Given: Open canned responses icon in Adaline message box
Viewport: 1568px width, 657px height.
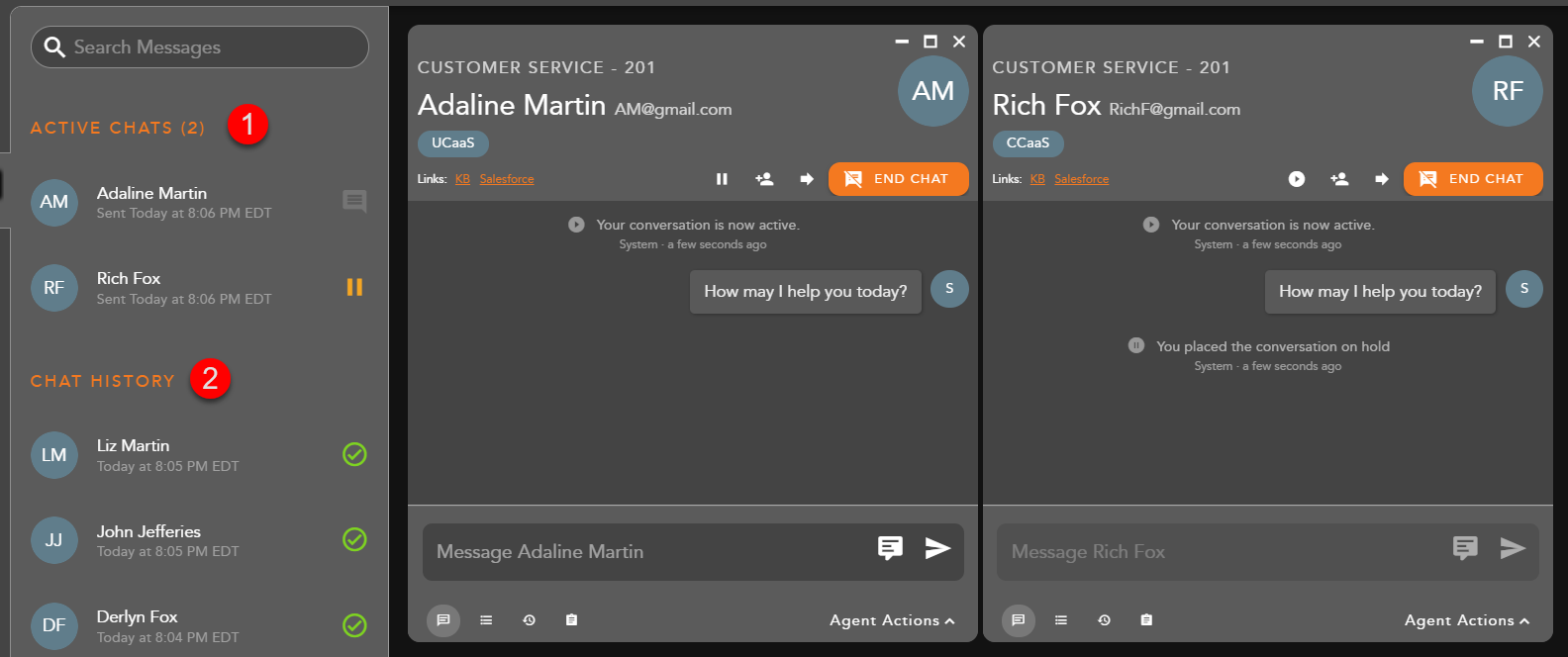Looking at the screenshot, I should (x=890, y=548).
